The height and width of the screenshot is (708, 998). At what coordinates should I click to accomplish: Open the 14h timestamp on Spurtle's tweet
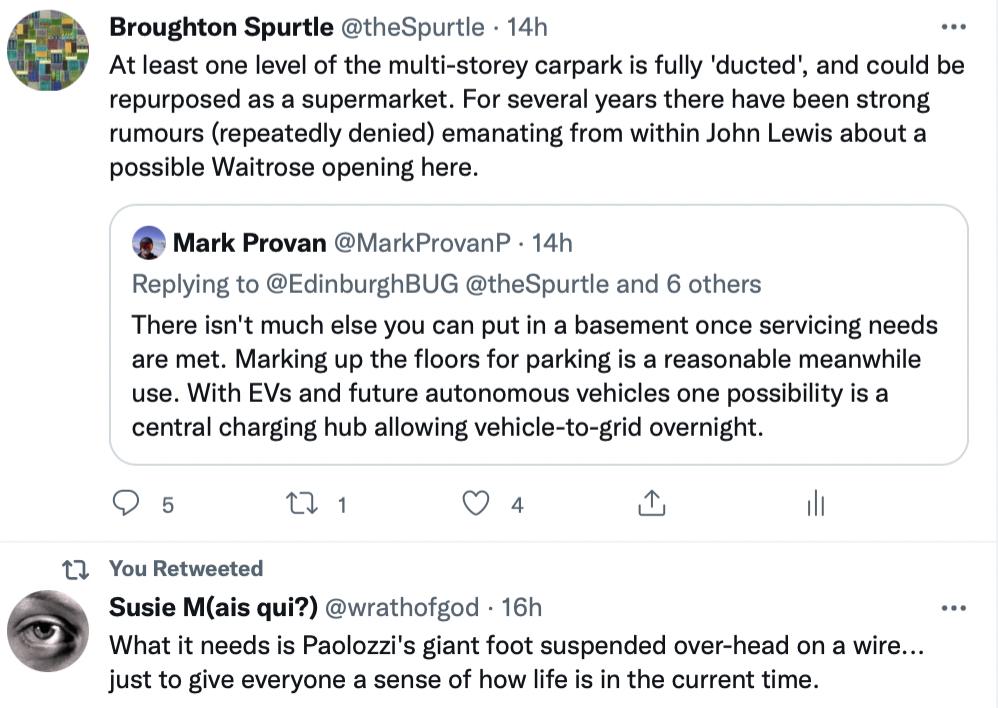click(527, 28)
